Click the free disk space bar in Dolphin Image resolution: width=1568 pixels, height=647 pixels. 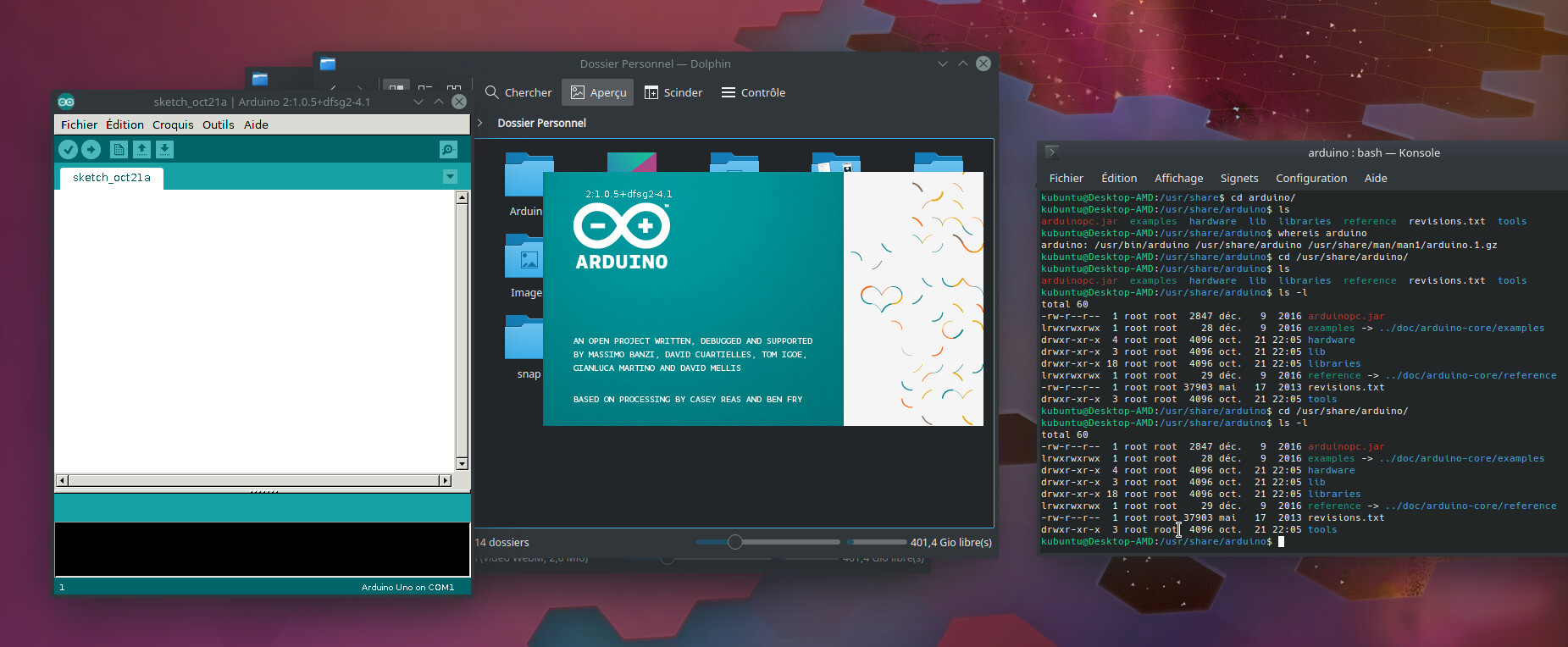coord(877,542)
